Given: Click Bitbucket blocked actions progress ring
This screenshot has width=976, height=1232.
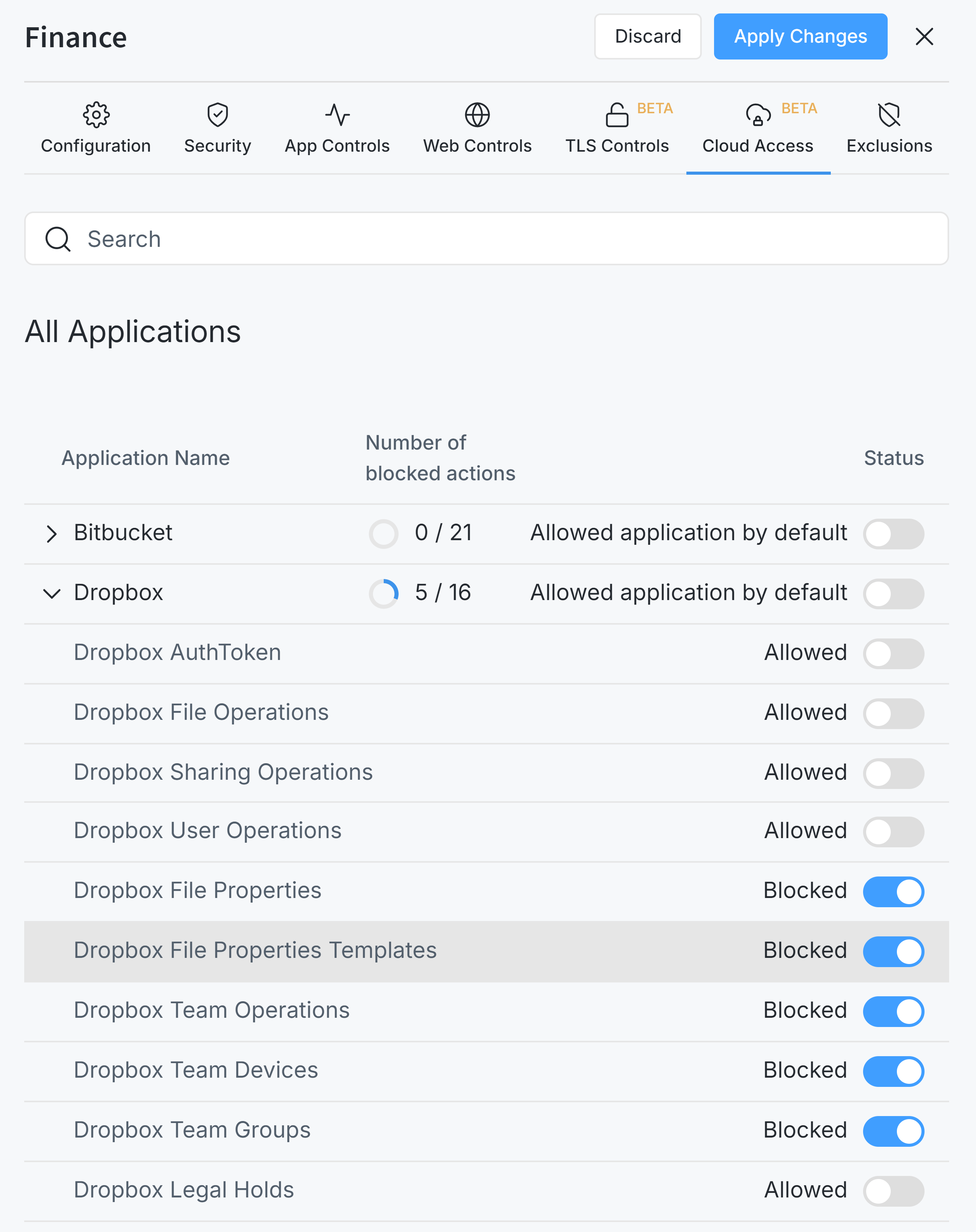Looking at the screenshot, I should tap(383, 534).
